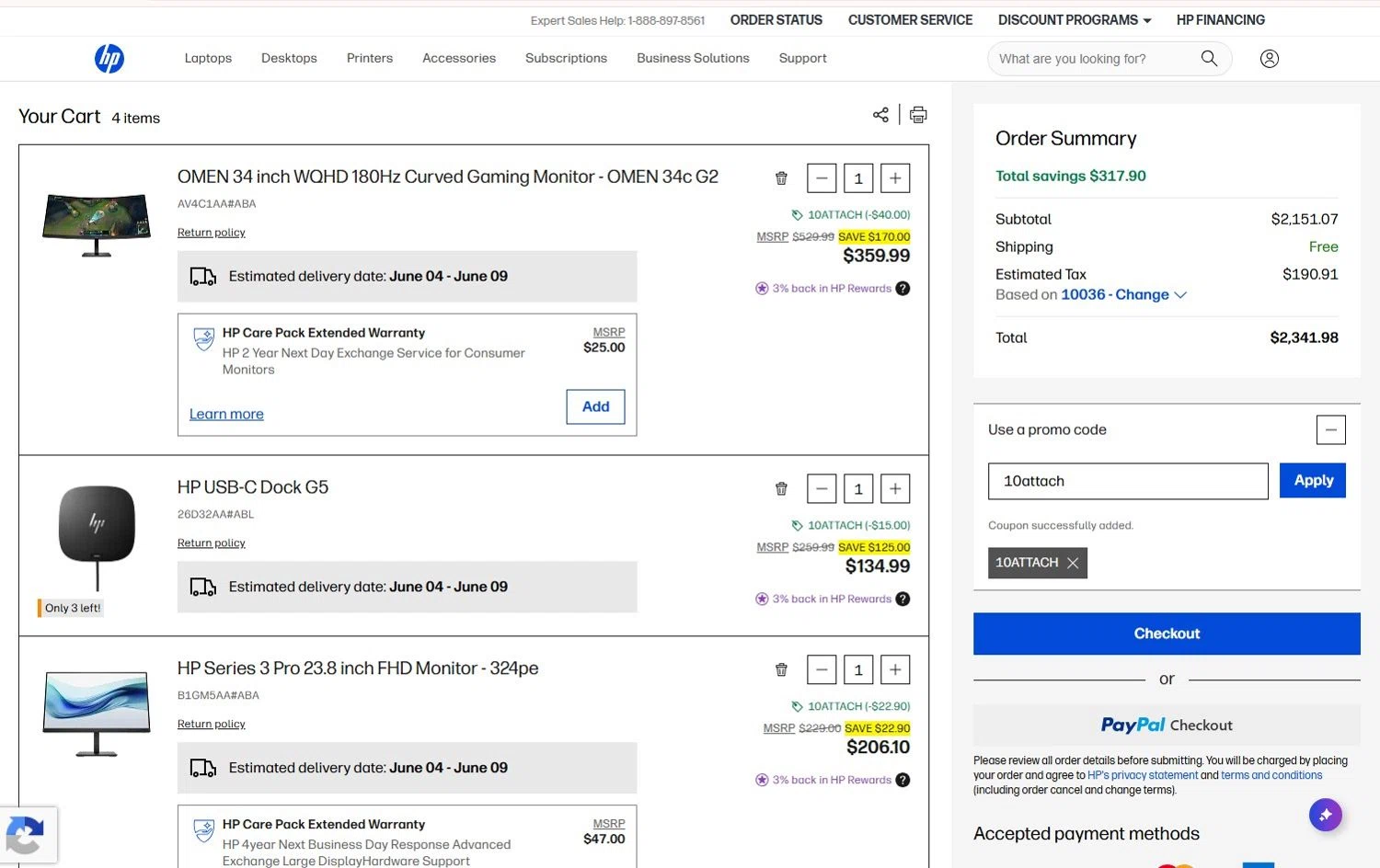Remove the 10ATTACH coupon chip
The width and height of the screenshot is (1380, 868).
(x=1073, y=563)
